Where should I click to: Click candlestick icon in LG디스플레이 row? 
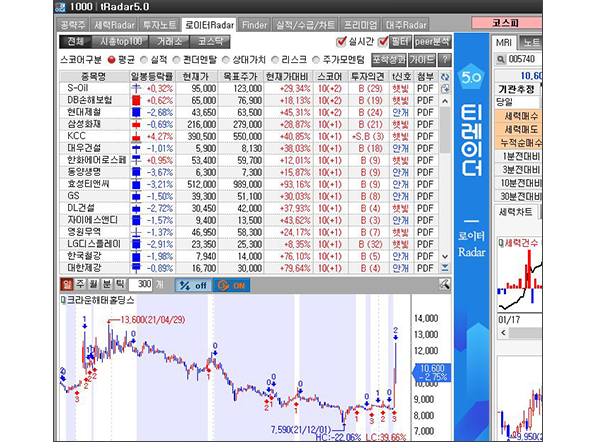[136, 244]
